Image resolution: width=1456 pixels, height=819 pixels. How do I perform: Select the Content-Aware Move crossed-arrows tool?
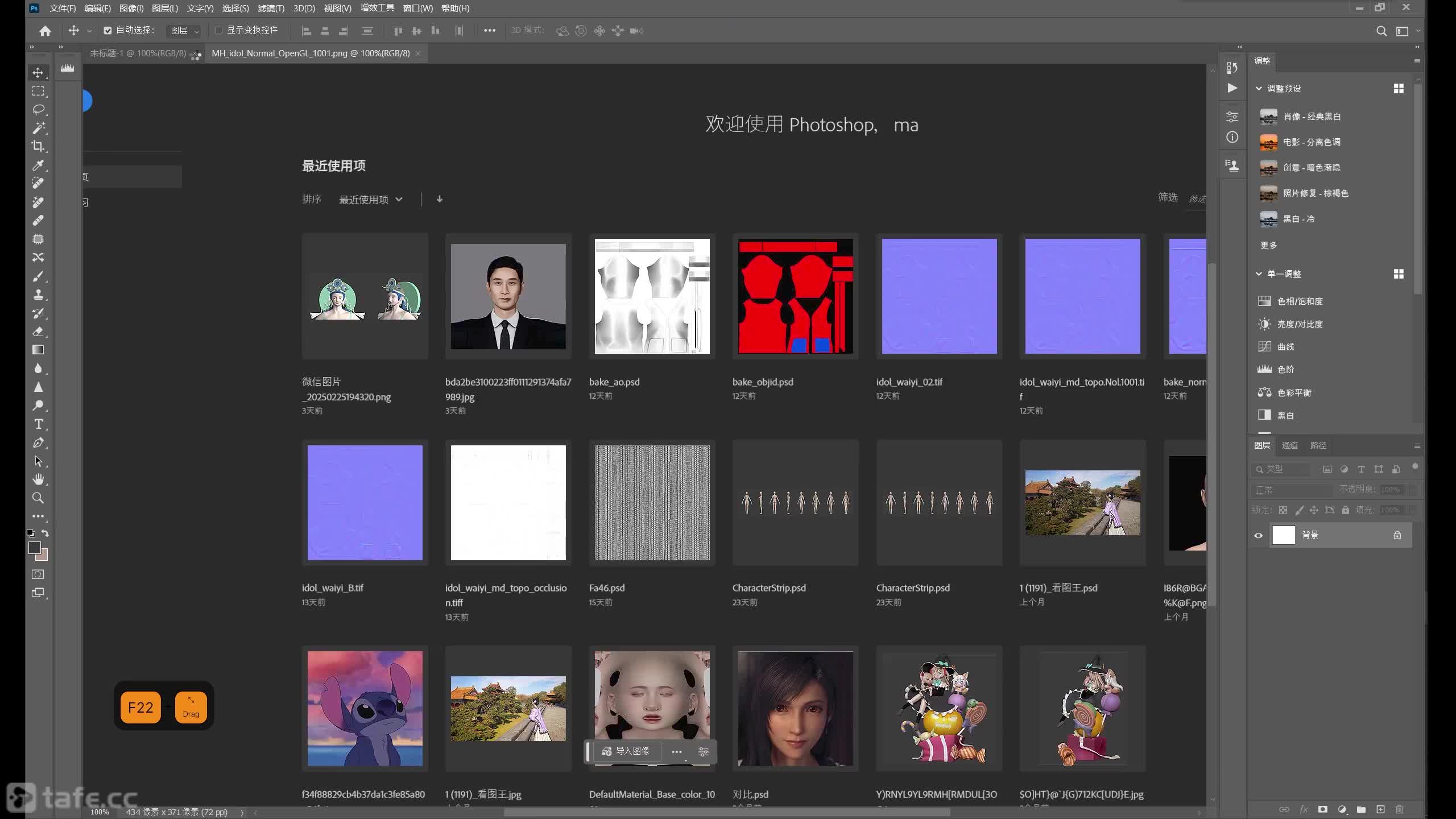38,257
